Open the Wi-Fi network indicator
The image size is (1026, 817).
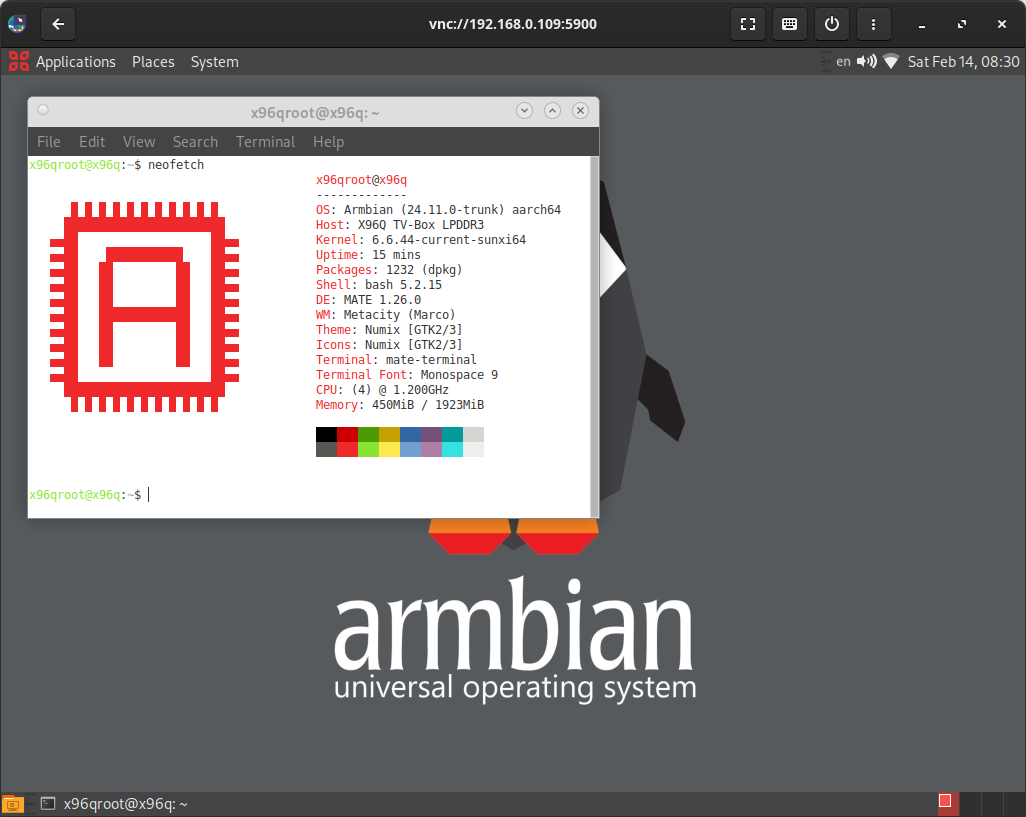(891, 61)
